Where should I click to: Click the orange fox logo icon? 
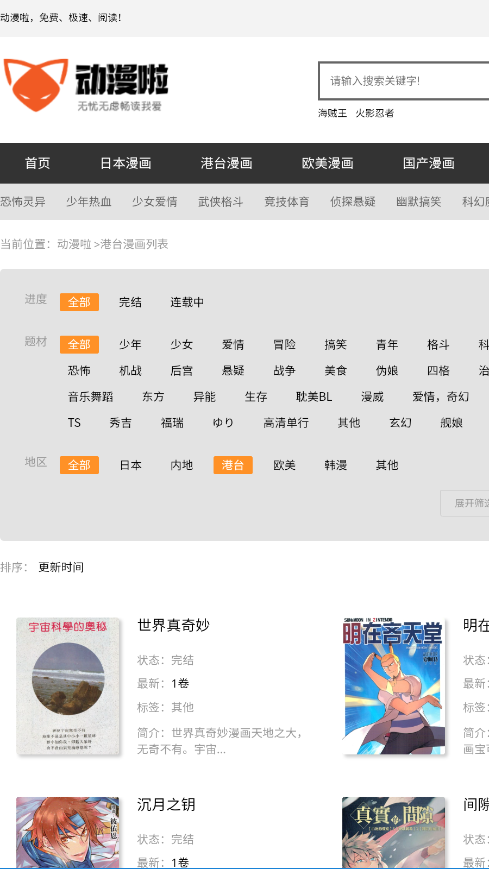click(x=36, y=85)
